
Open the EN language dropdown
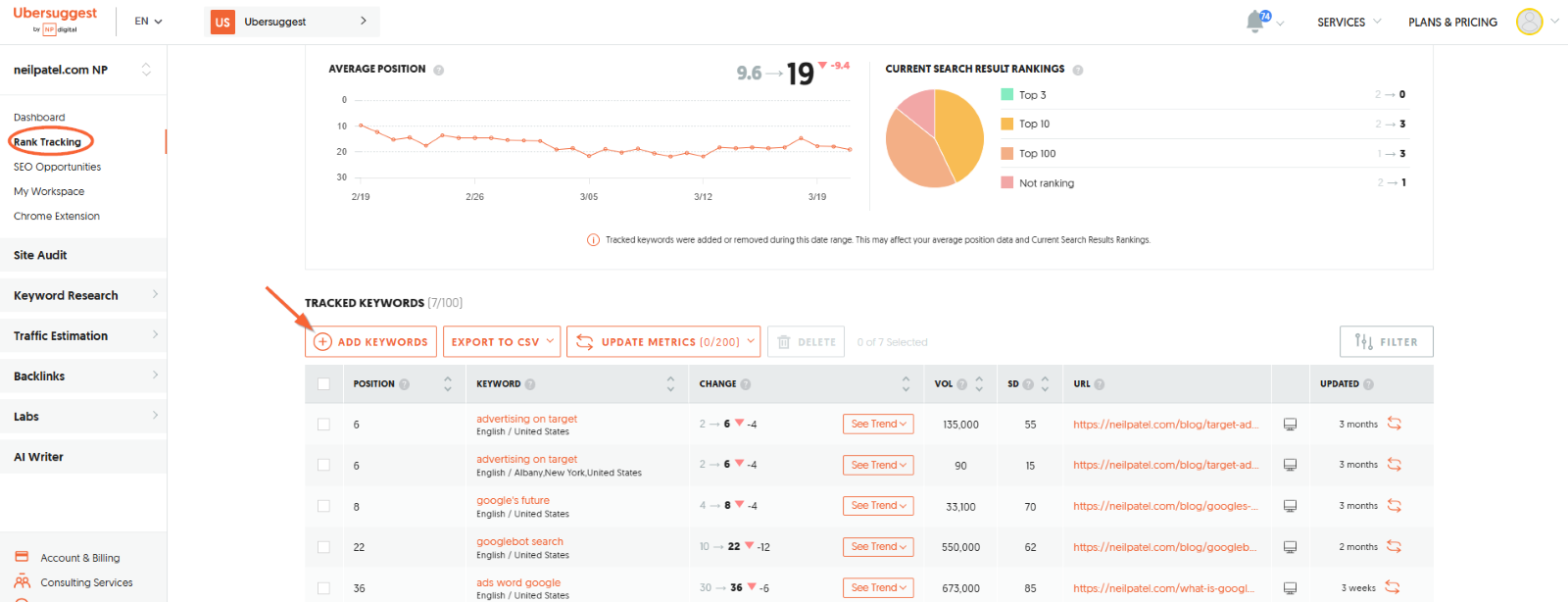point(148,22)
